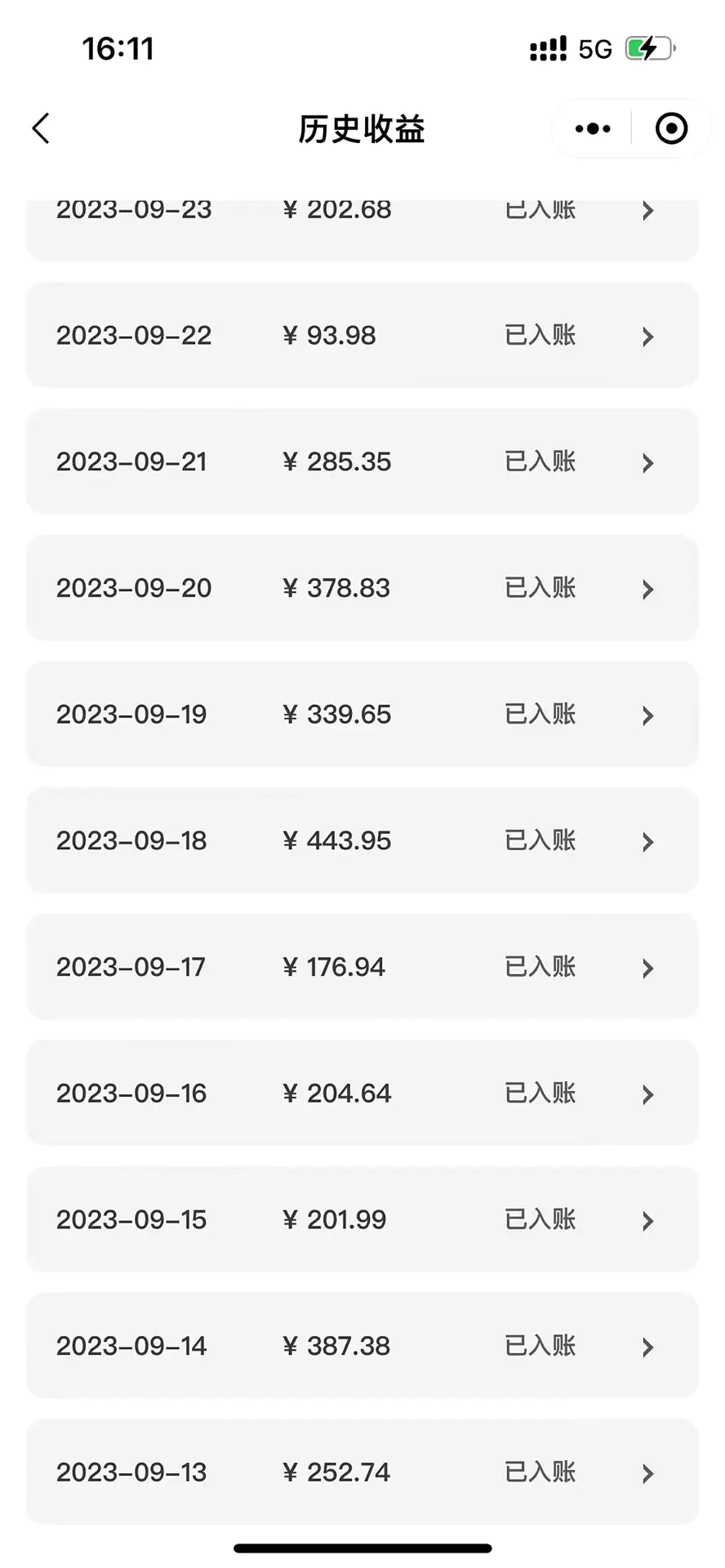
Task: Expand the 2023-09-21 entry chevron
Action: 647,463
